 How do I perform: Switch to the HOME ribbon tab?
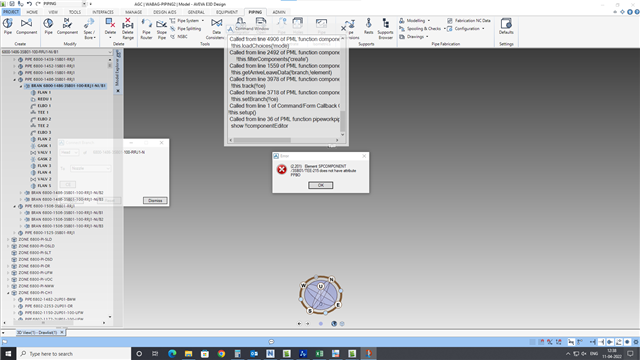32,12
